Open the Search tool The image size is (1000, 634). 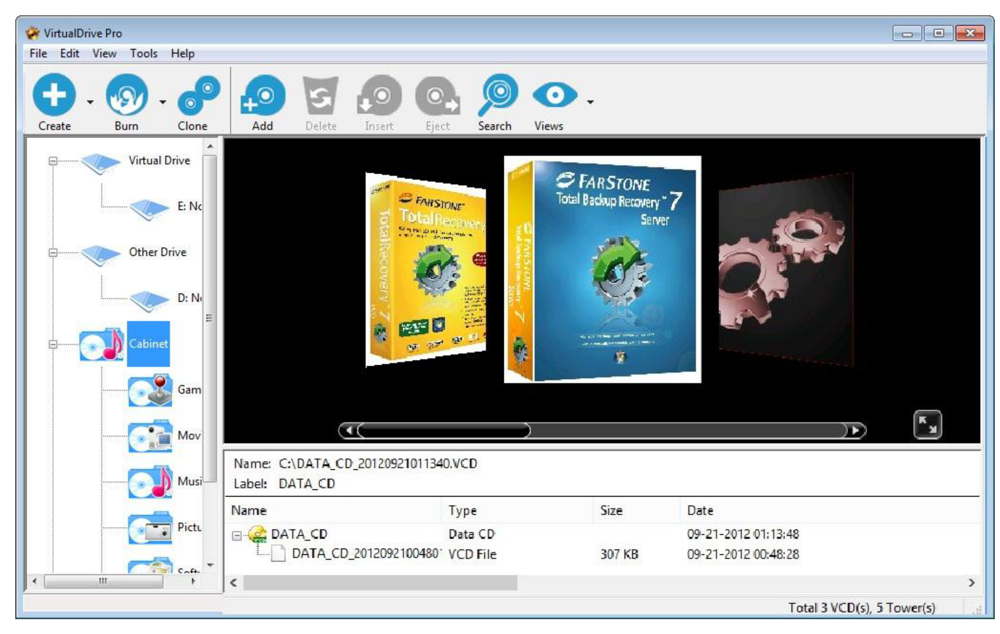(497, 95)
